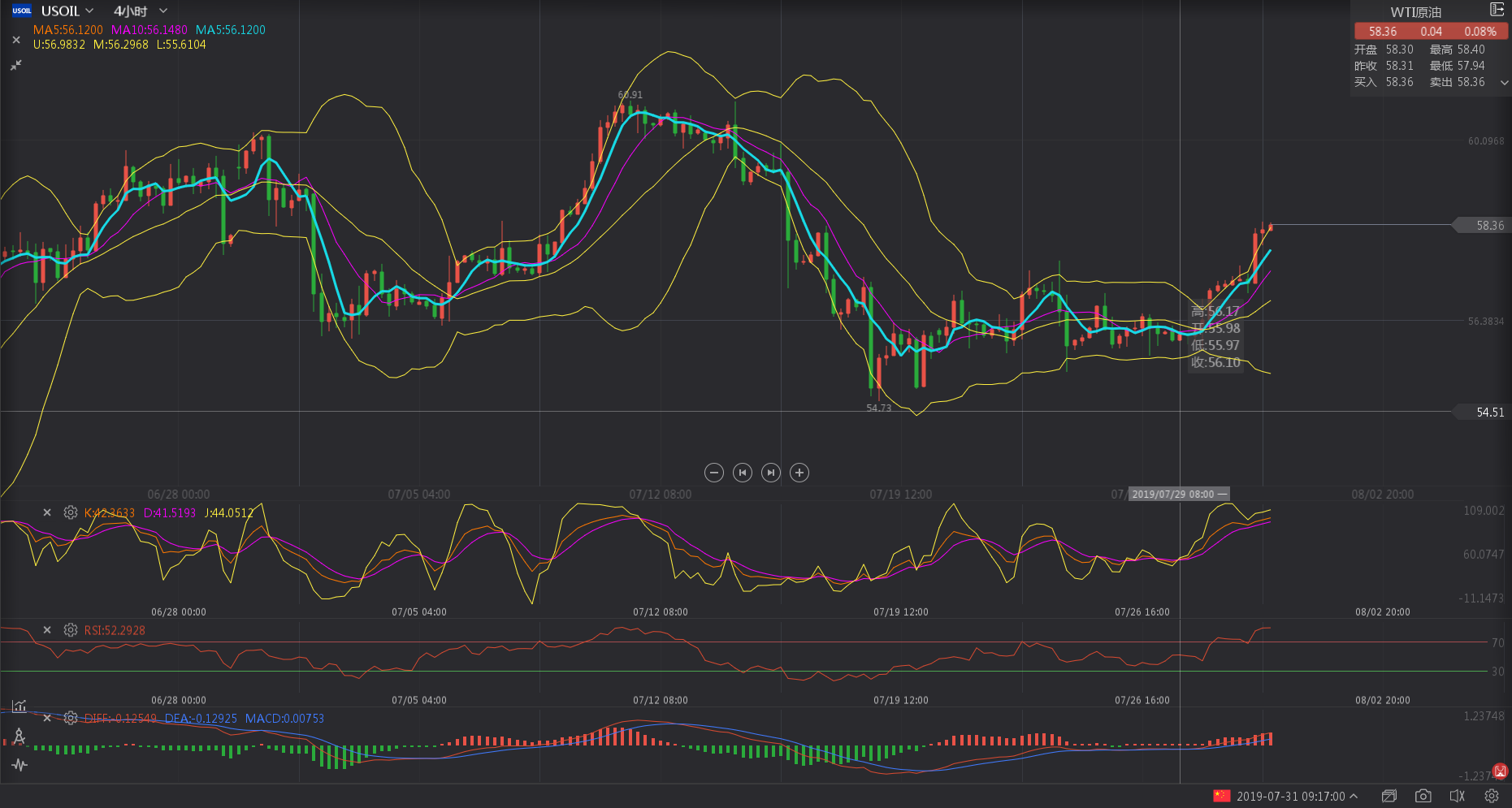Click the status bar time 2019-07-31 09:17:00
The height and width of the screenshot is (808, 1512).
click(x=1291, y=797)
